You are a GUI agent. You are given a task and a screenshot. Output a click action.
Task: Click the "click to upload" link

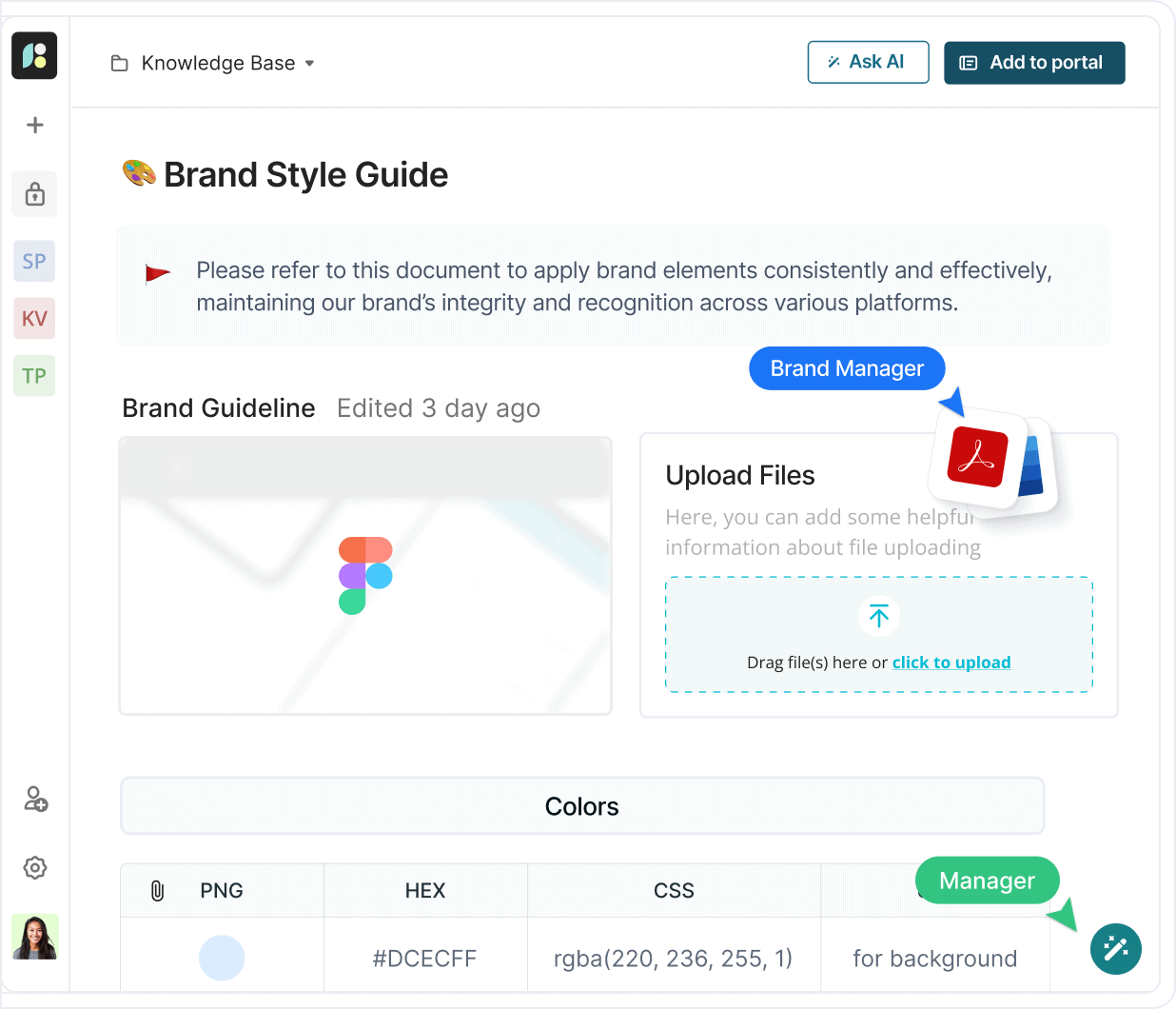(951, 663)
